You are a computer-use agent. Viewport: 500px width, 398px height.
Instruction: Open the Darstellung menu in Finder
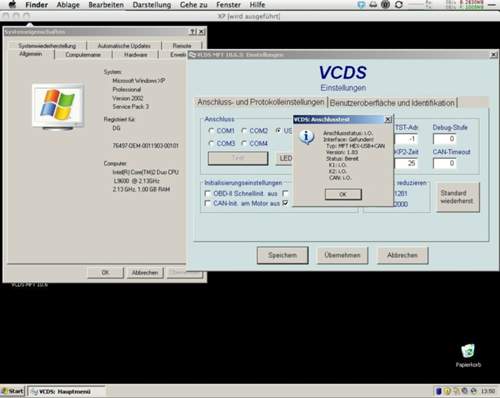point(152,5)
